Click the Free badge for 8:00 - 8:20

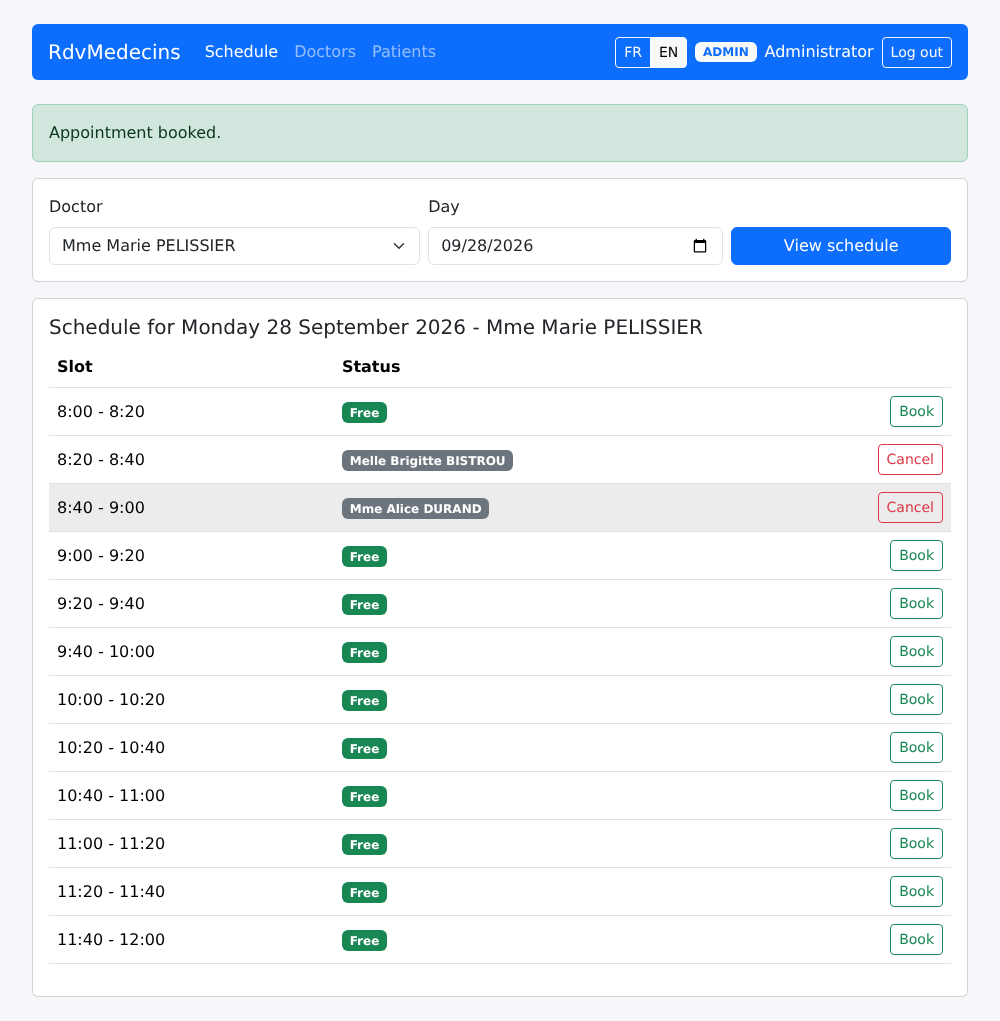(x=365, y=412)
